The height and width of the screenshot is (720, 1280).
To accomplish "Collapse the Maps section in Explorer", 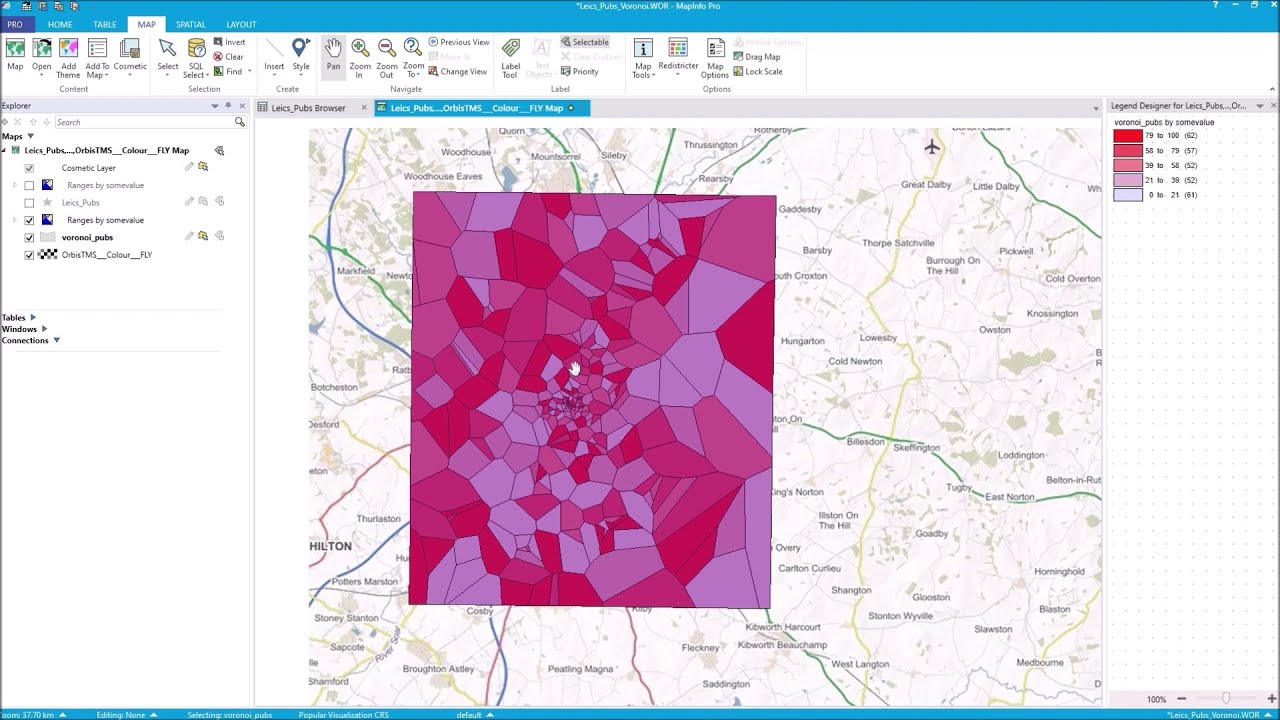I will [30, 136].
